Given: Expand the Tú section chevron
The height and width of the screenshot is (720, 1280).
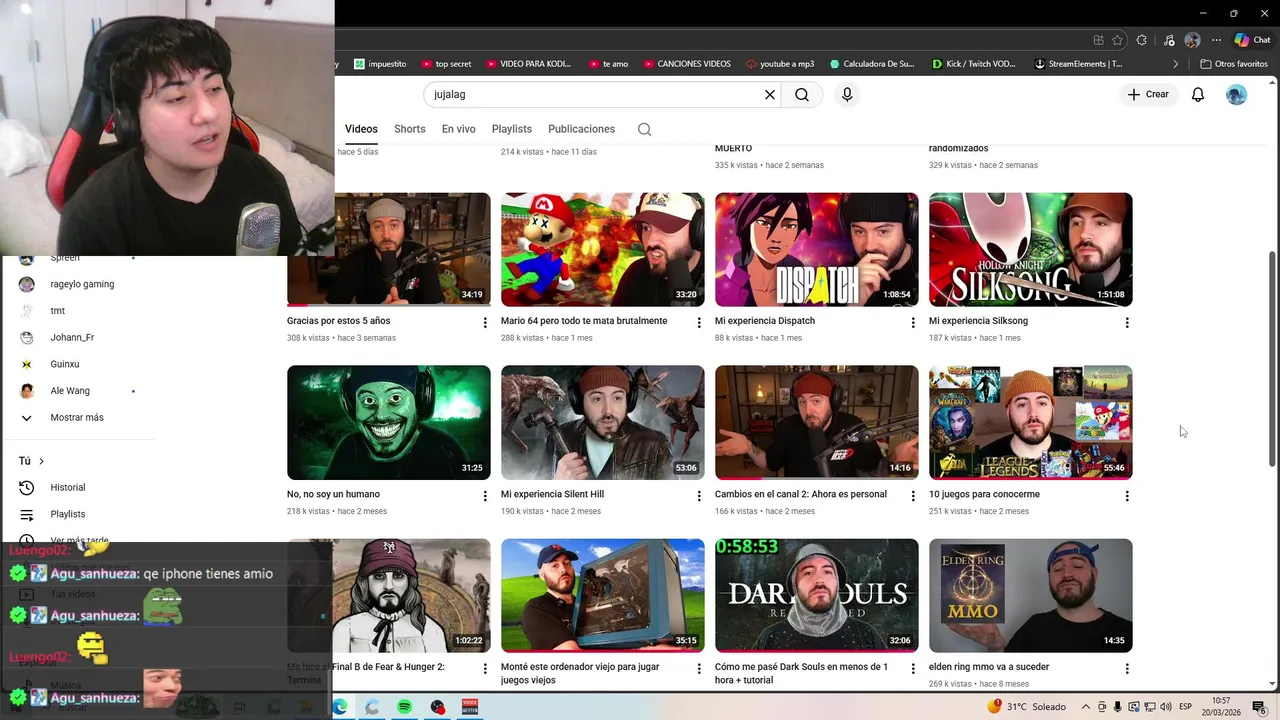Looking at the screenshot, I should click(41, 461).
